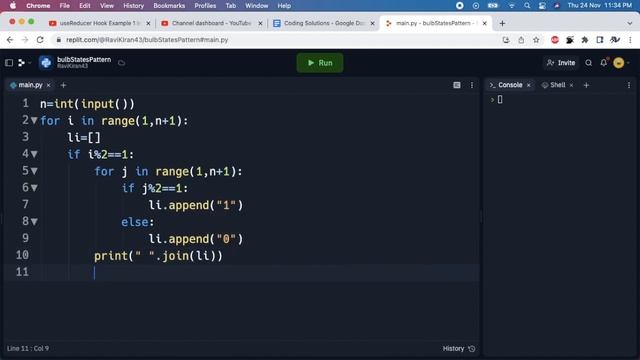Close the main.py editor tab
Screen dimensions: 640x360
pos(49,85)
